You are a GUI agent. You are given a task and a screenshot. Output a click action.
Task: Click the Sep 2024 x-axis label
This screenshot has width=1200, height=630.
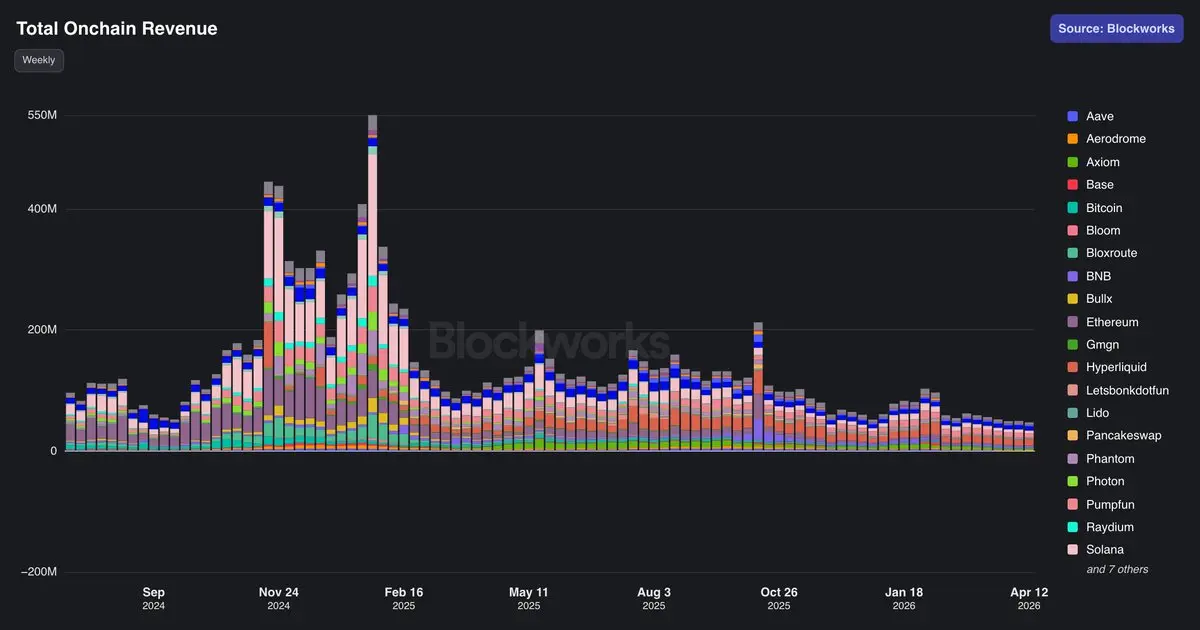pyautogui.click(x=154, y=598)
